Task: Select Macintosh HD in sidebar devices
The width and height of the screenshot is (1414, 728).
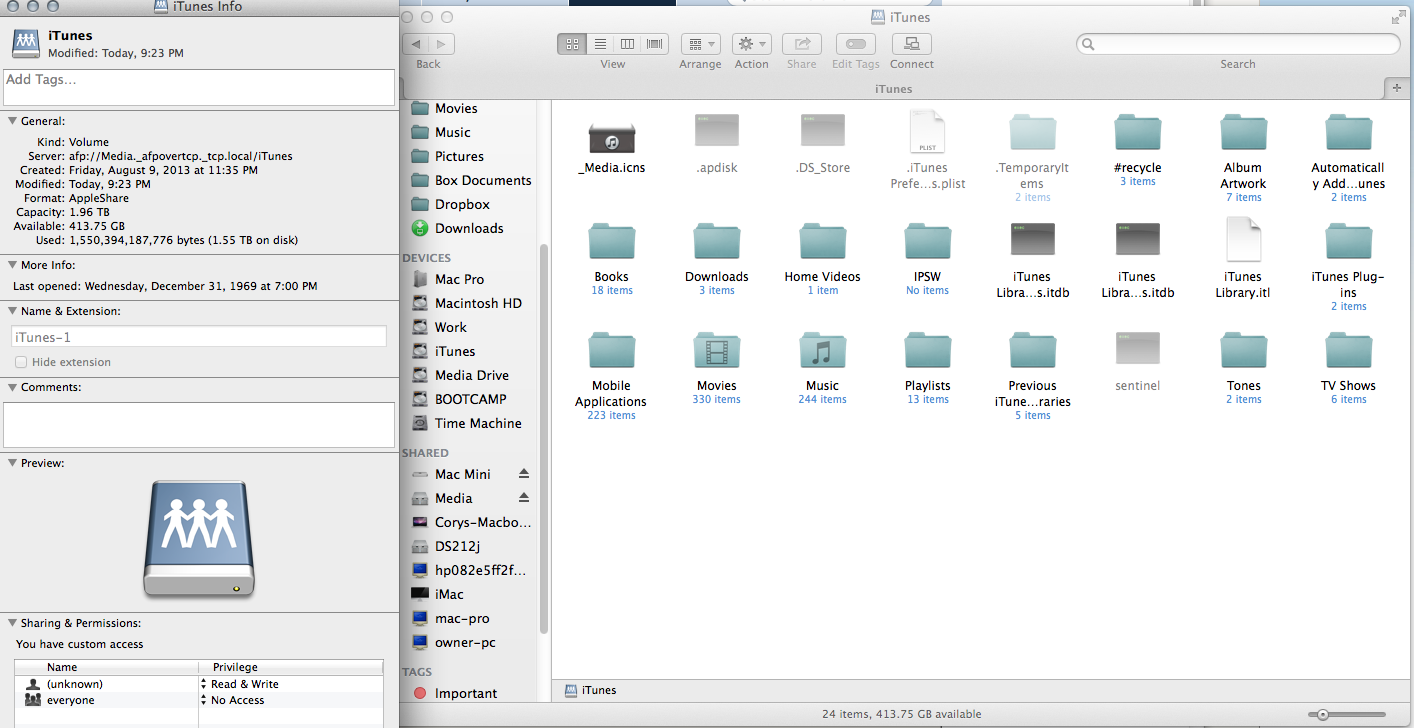Action: click(x=478, y=303)
